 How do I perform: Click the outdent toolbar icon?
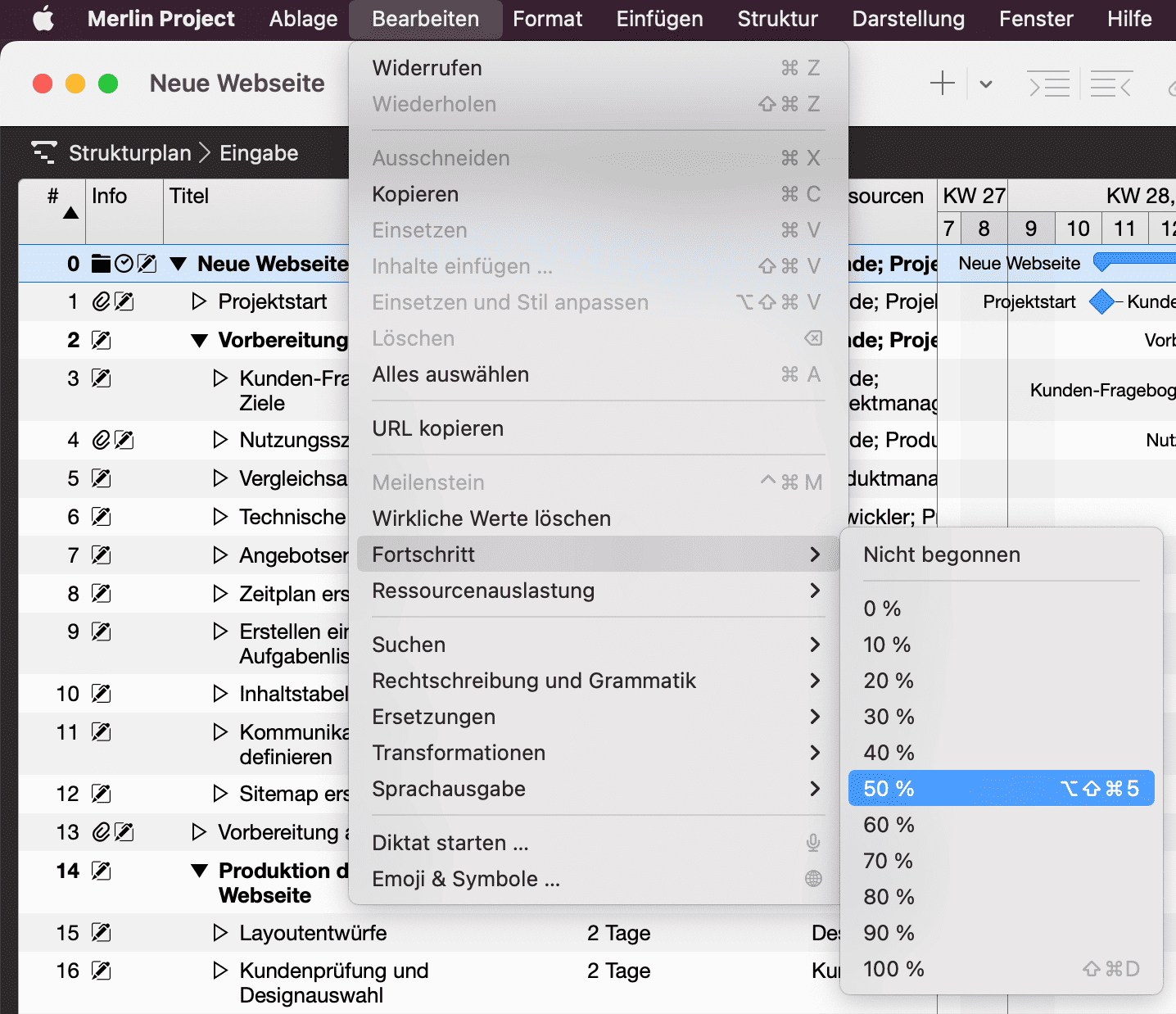(1111, 84)
